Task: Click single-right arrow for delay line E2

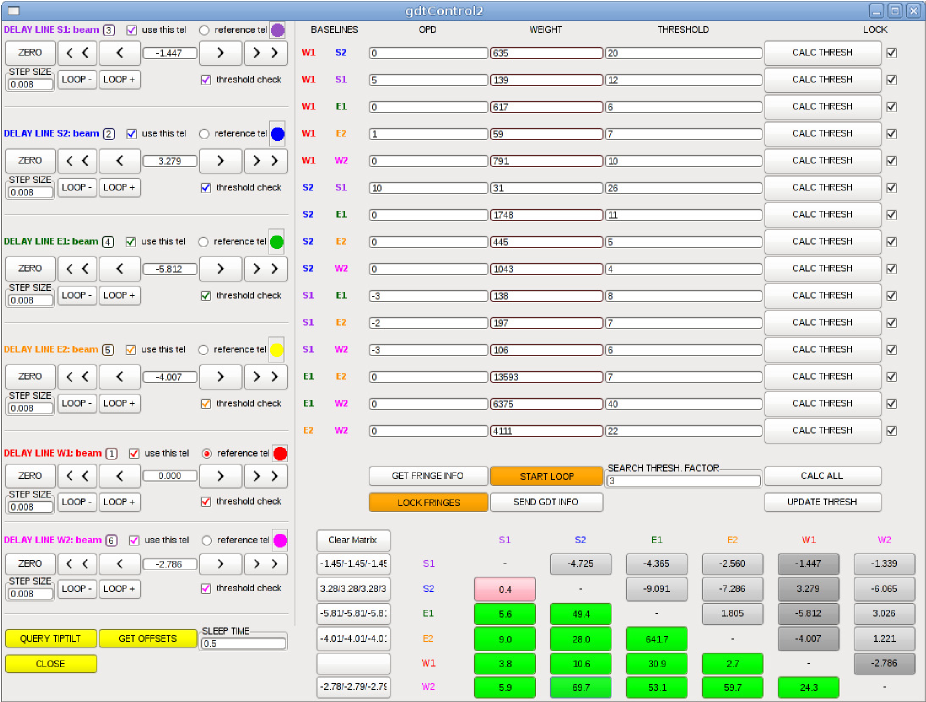Action: click(220, 377)
